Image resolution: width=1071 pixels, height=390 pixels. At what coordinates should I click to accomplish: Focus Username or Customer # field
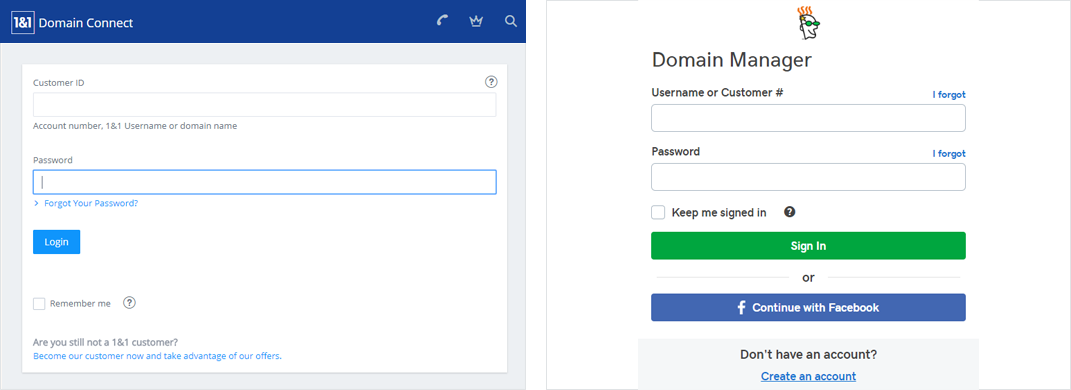coord(808,118)
